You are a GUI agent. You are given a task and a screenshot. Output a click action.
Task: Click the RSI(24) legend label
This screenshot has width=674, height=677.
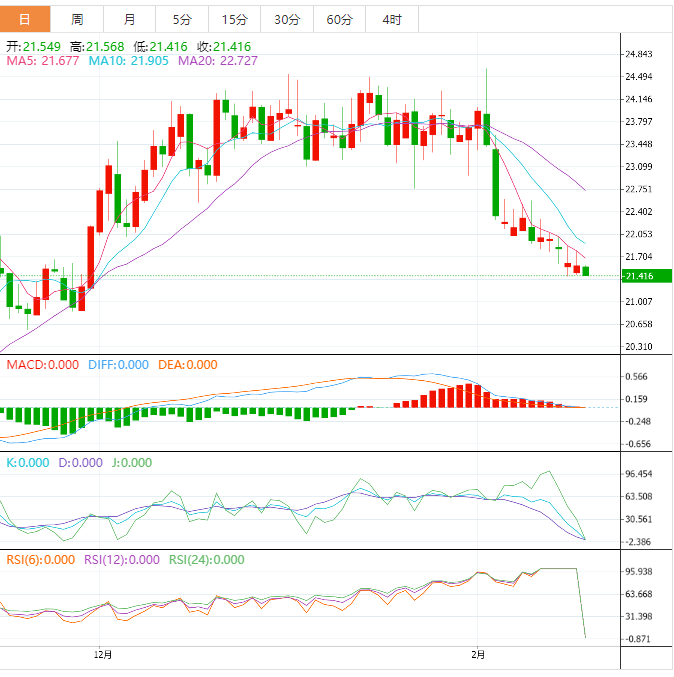click(x=206, y=560)
